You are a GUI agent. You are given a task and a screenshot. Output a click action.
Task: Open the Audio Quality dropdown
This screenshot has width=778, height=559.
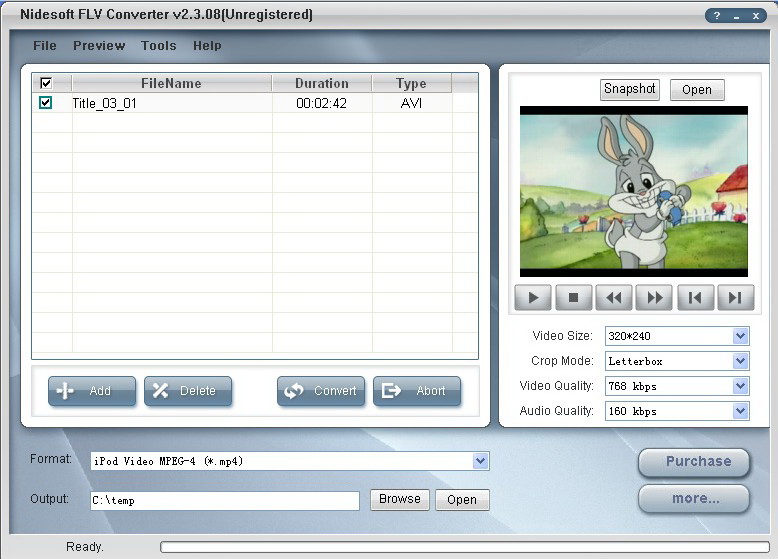(x=740, y=411)
